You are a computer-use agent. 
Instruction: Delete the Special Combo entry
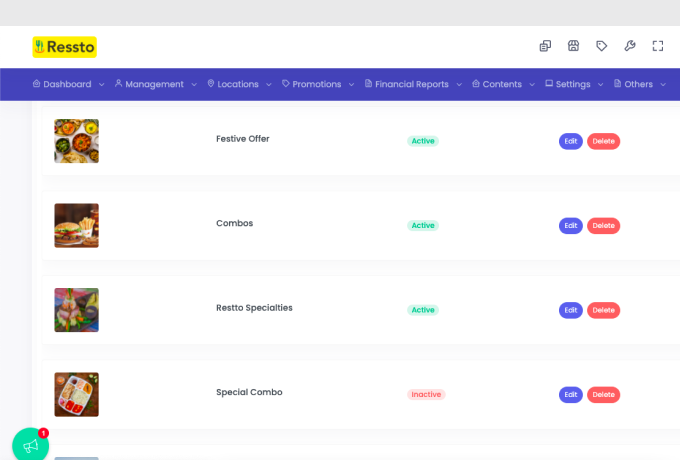coord(603,395)
